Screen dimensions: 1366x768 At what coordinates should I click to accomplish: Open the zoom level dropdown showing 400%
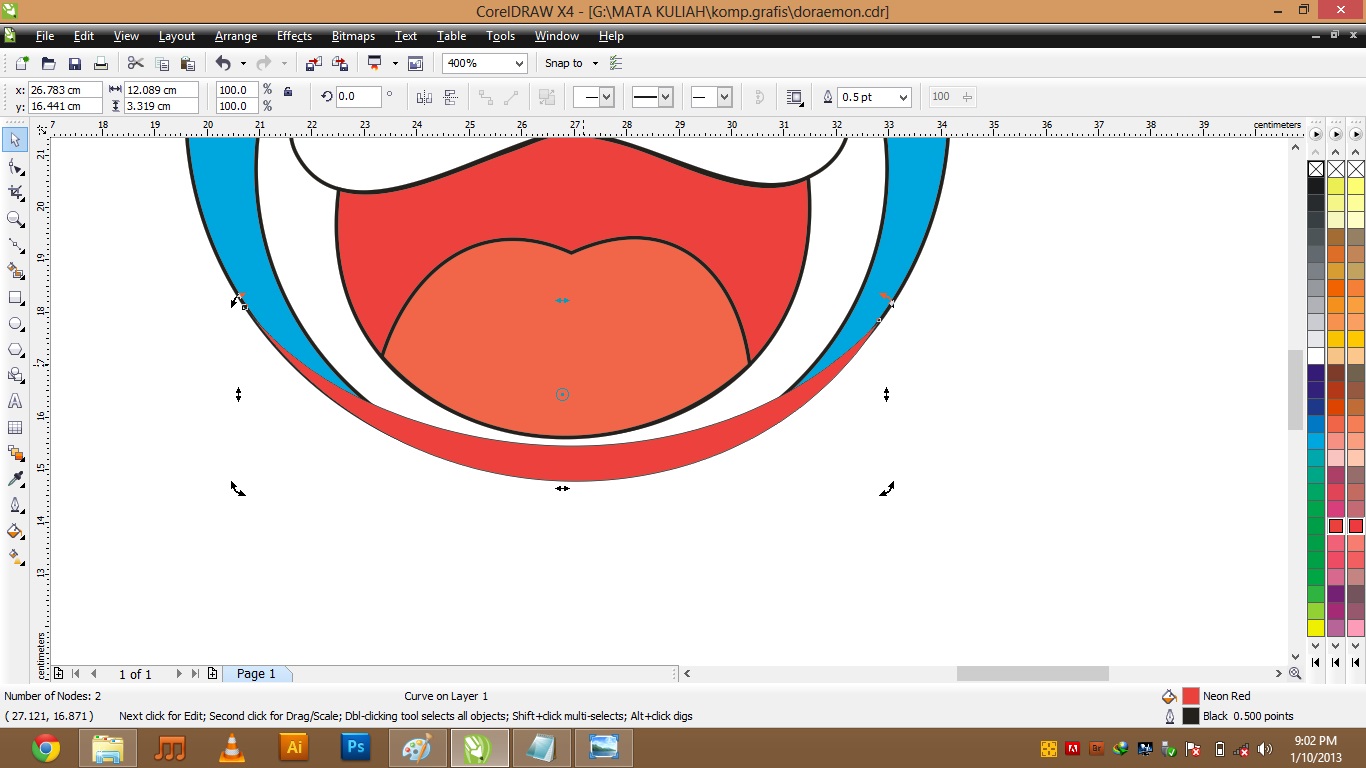pyautogui.click(x=521, y=62)
